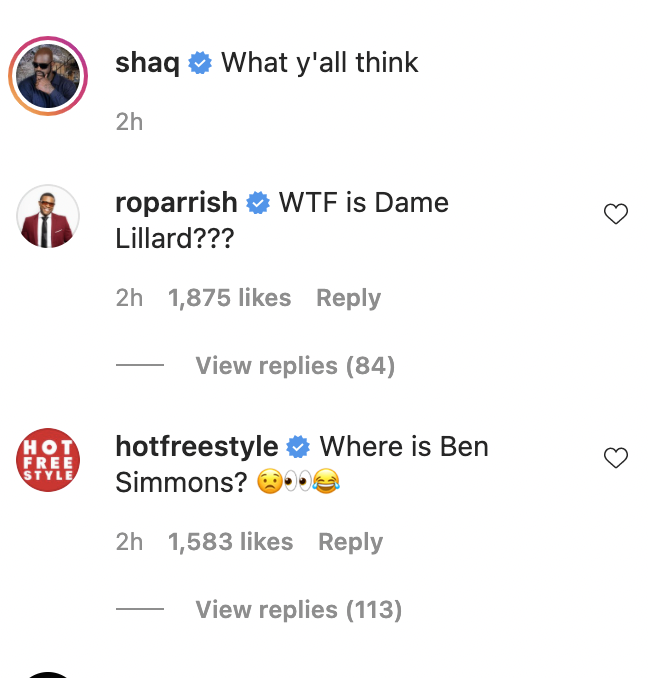Like roparrish's Dame Lillard comment
This screenshot has width=648, height=678.
pyautogui.click(x=616, y=214)
